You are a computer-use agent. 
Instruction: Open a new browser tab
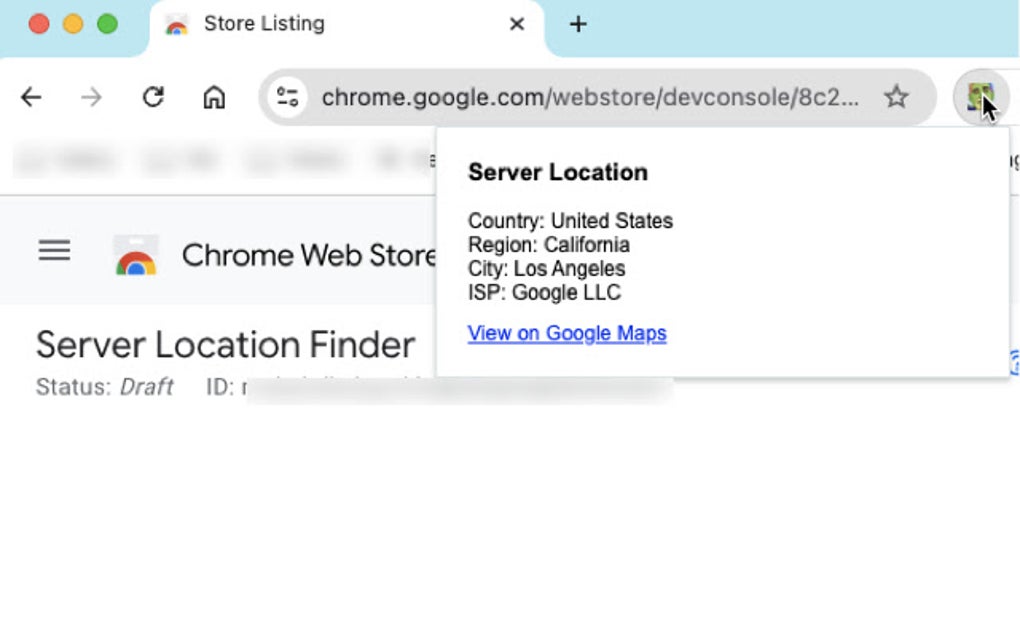pos(578,24)
